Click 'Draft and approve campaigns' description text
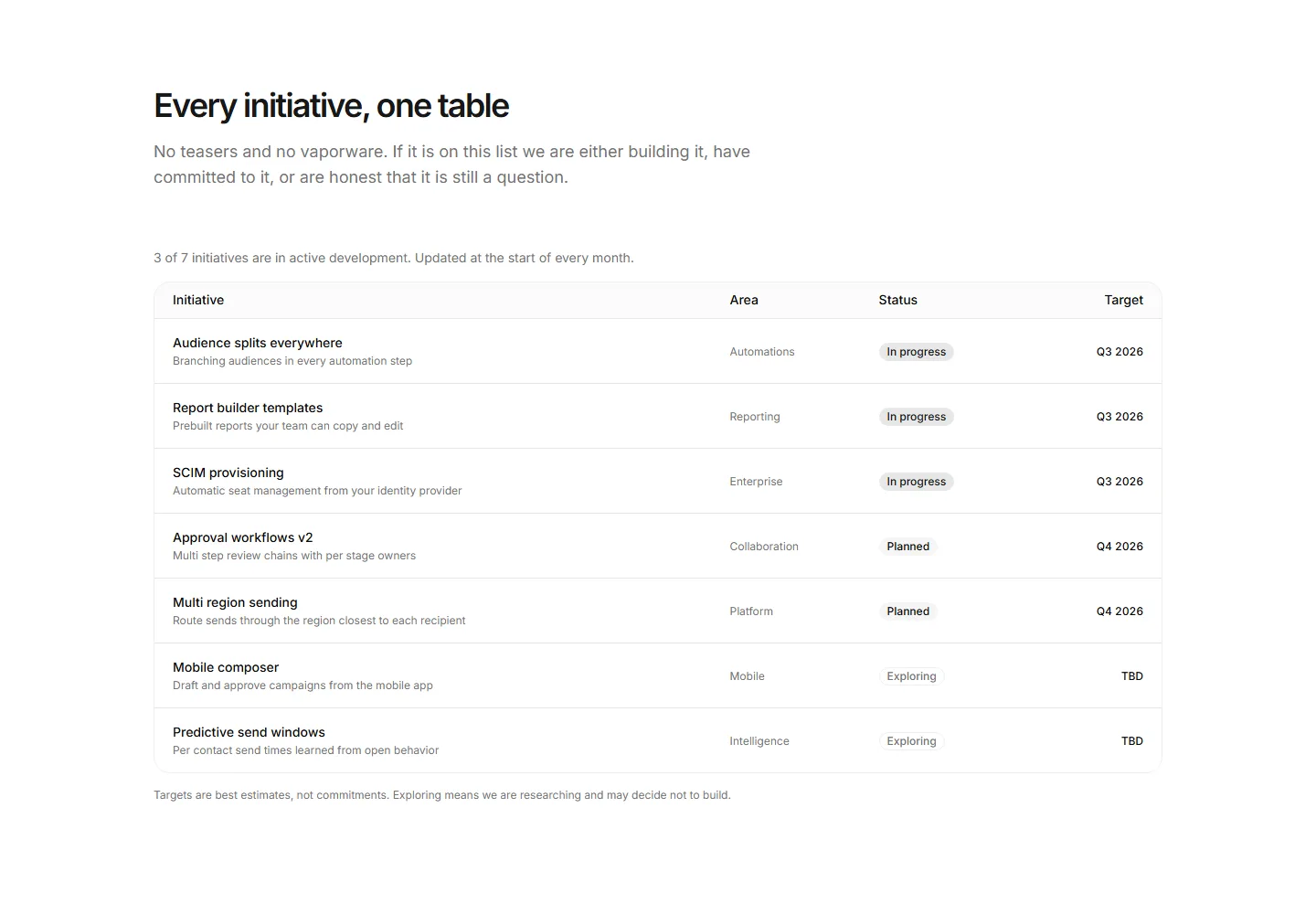 pyautogui.click(x=302, y=685)
